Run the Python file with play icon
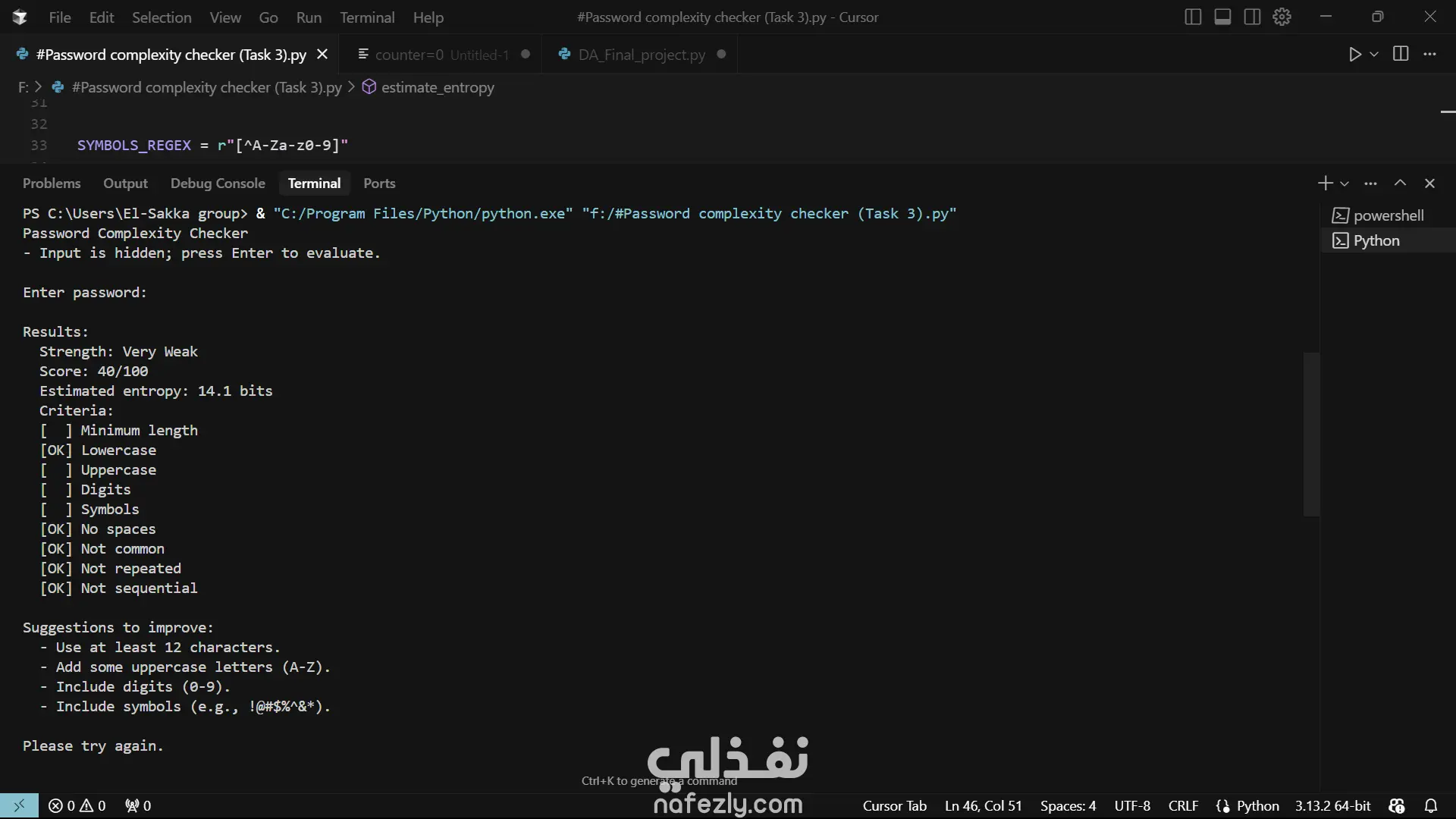This screenshot has height=819, width=1456. pyautogui.click(x=1354, y=55)
